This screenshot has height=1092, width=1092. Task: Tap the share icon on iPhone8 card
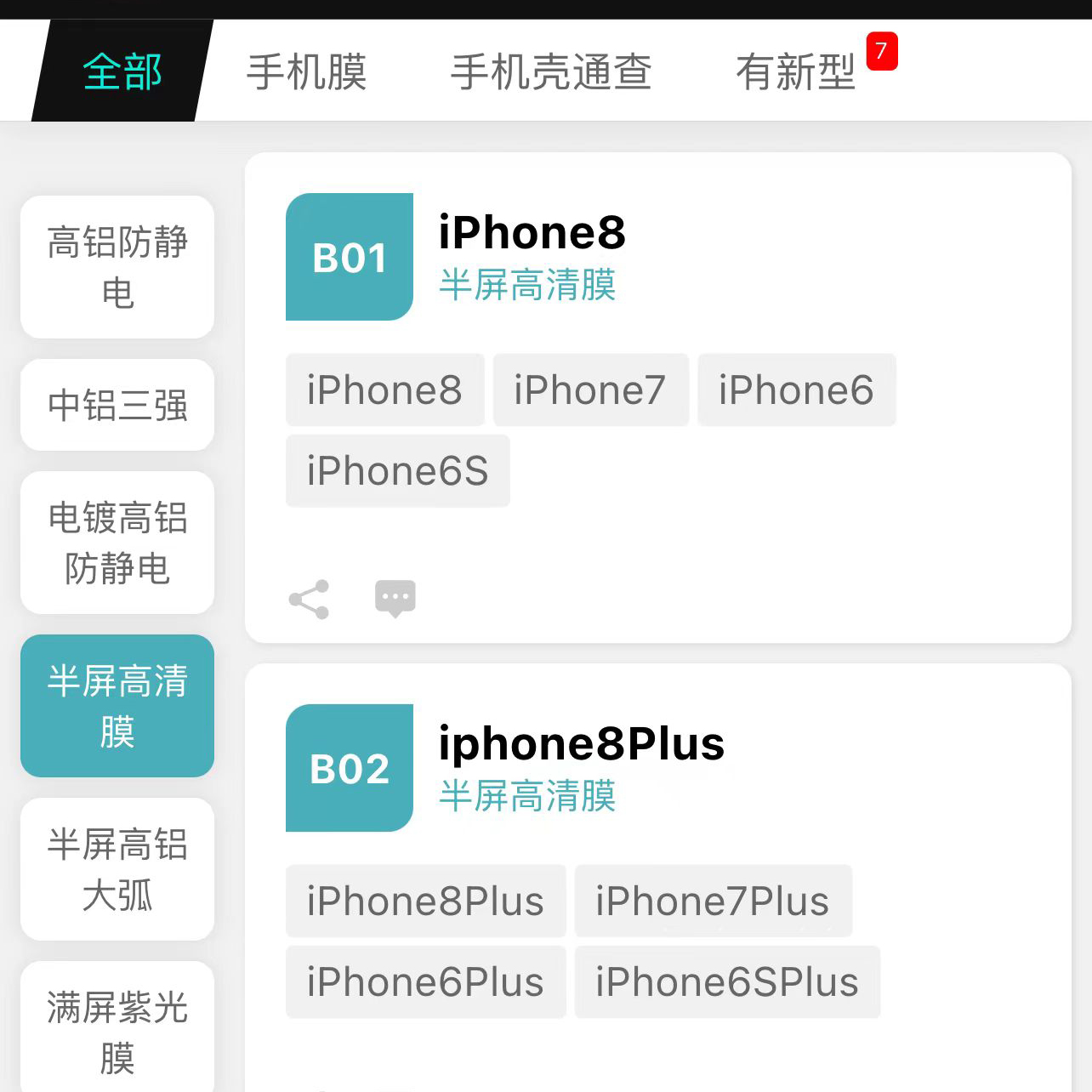[x=309, y=600]
